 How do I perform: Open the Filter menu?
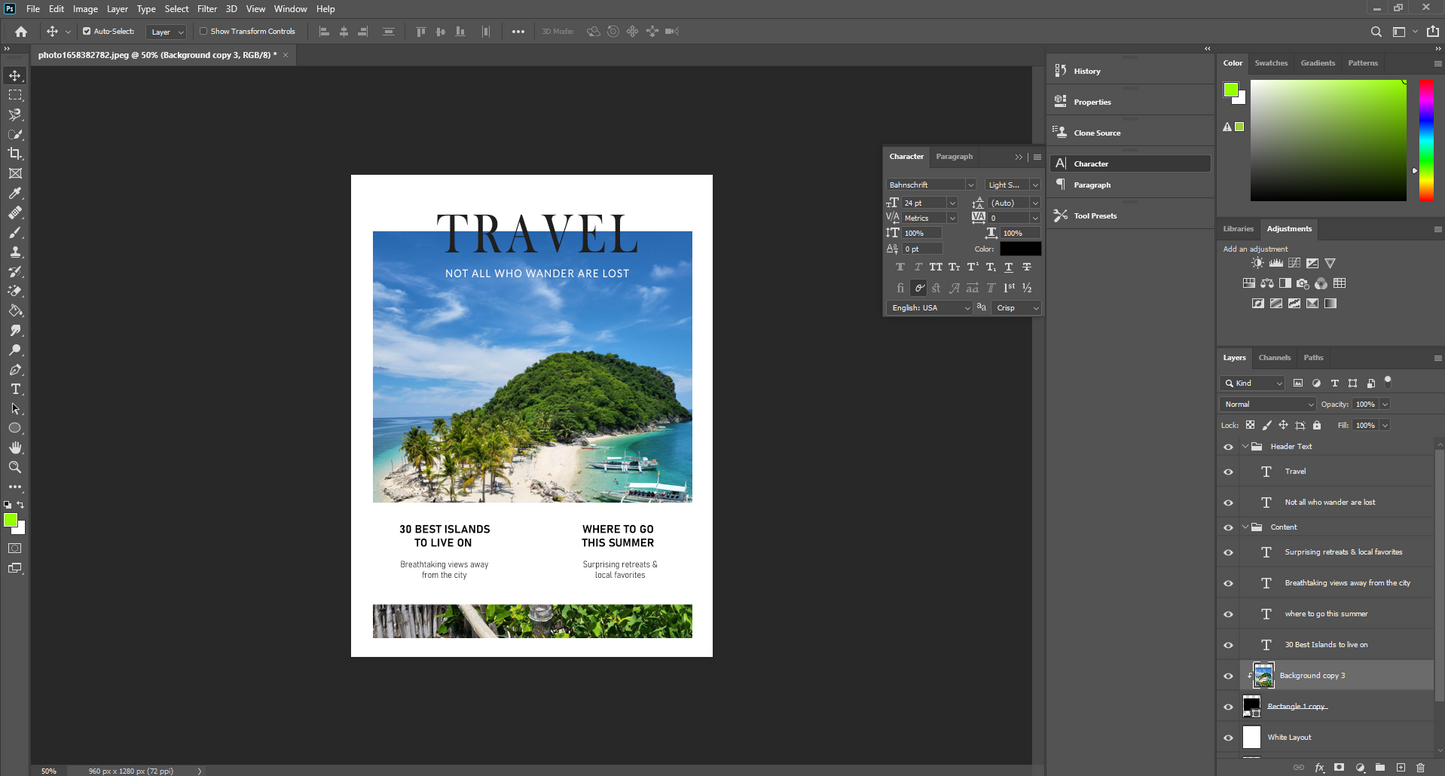pyautogui.click(x=207, y=9)
